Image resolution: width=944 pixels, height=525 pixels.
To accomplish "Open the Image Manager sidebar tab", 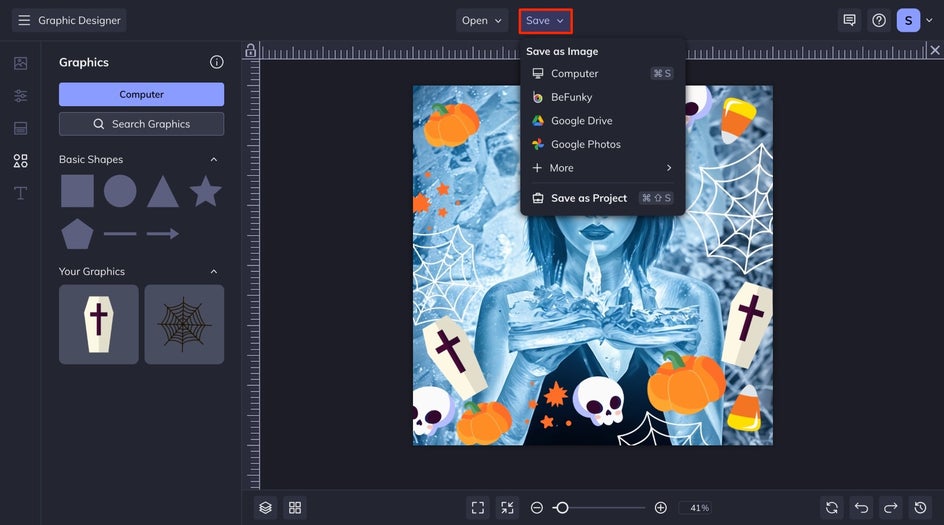I will pos(20,63).
